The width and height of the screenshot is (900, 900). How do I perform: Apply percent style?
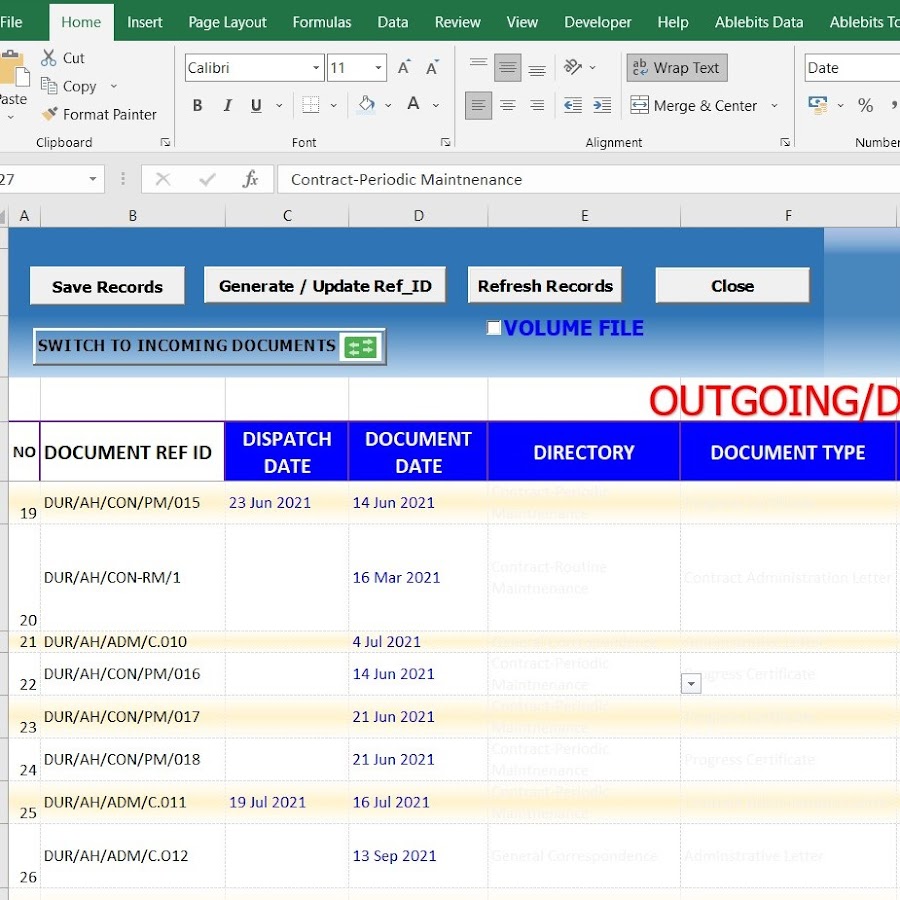tap(865, 105)
